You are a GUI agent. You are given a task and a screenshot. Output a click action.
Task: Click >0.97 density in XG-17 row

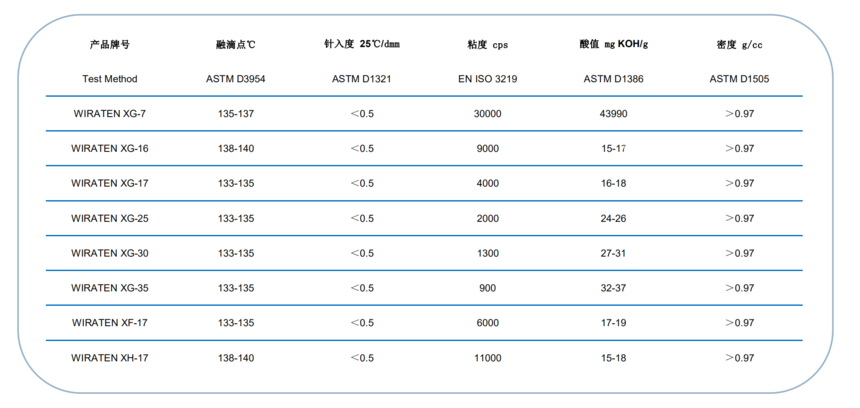[740, 183]
